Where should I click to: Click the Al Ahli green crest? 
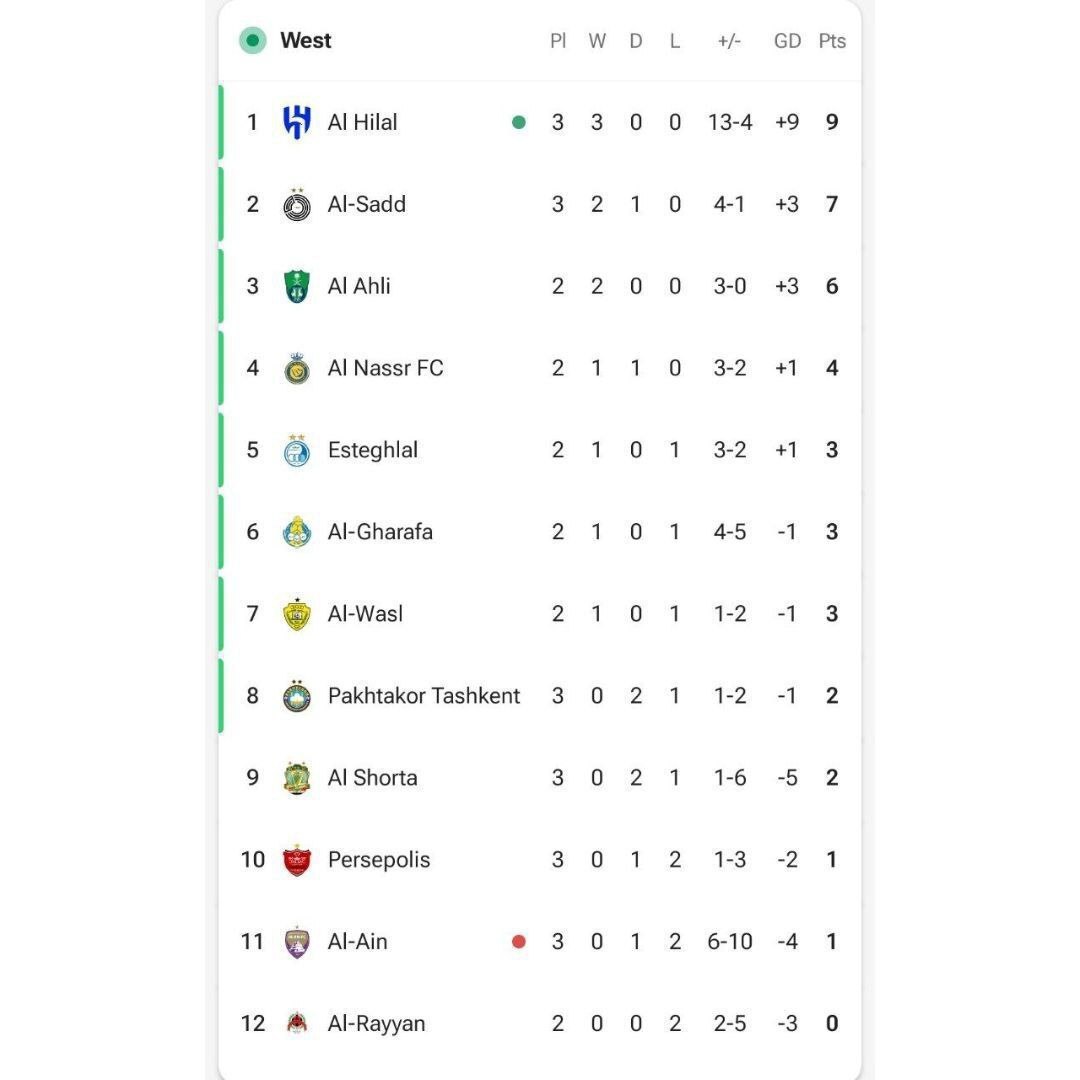297,287
